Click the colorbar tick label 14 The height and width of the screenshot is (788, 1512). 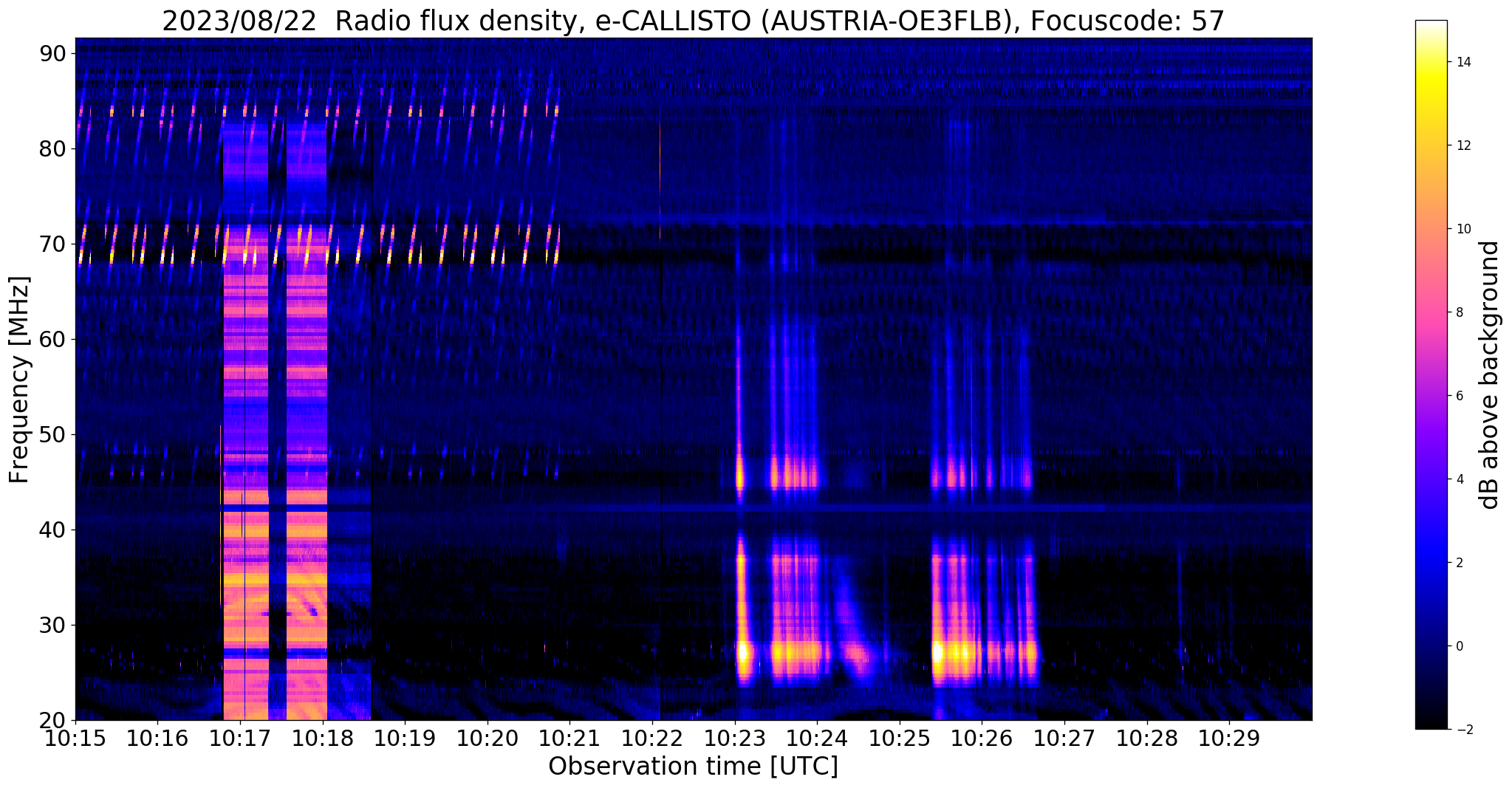click(x=1461, y=62)
